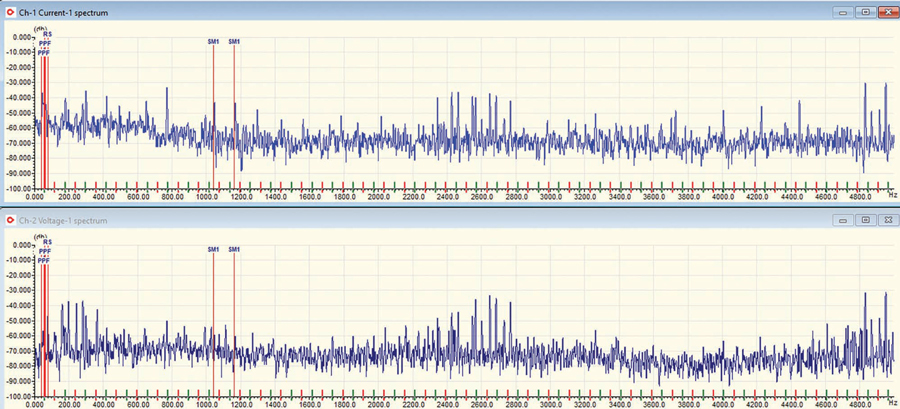Click the Ch-1 Current-1 spectrum window icon
900x409 pixels.
[x=9, y=10]
